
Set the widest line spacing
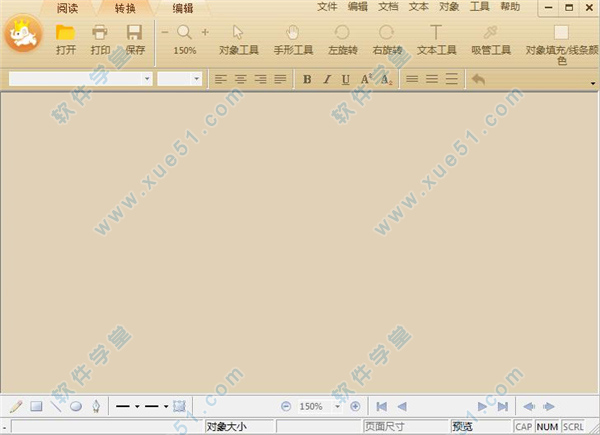pos(452,79)
